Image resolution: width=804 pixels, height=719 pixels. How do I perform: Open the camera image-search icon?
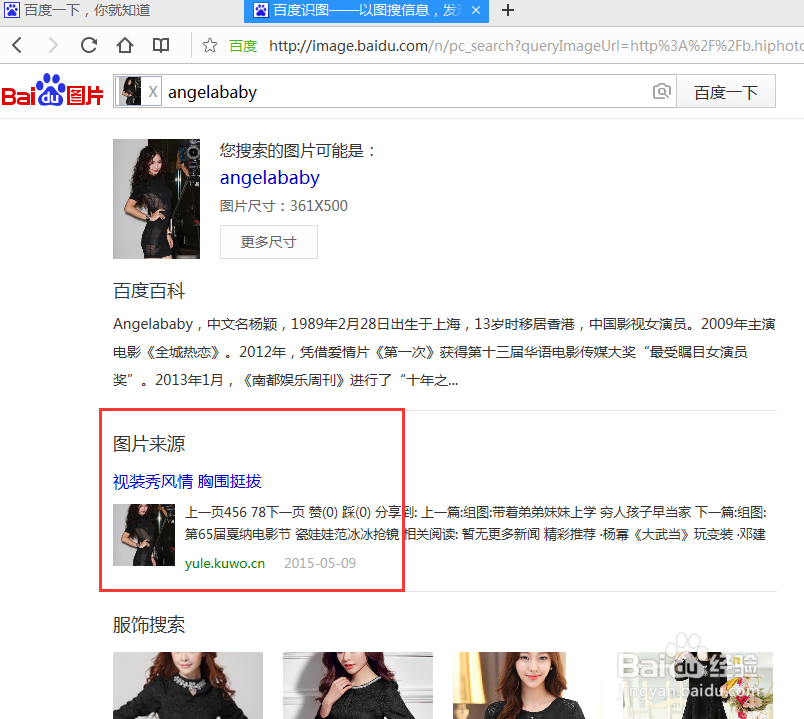(x=661, y=91)
